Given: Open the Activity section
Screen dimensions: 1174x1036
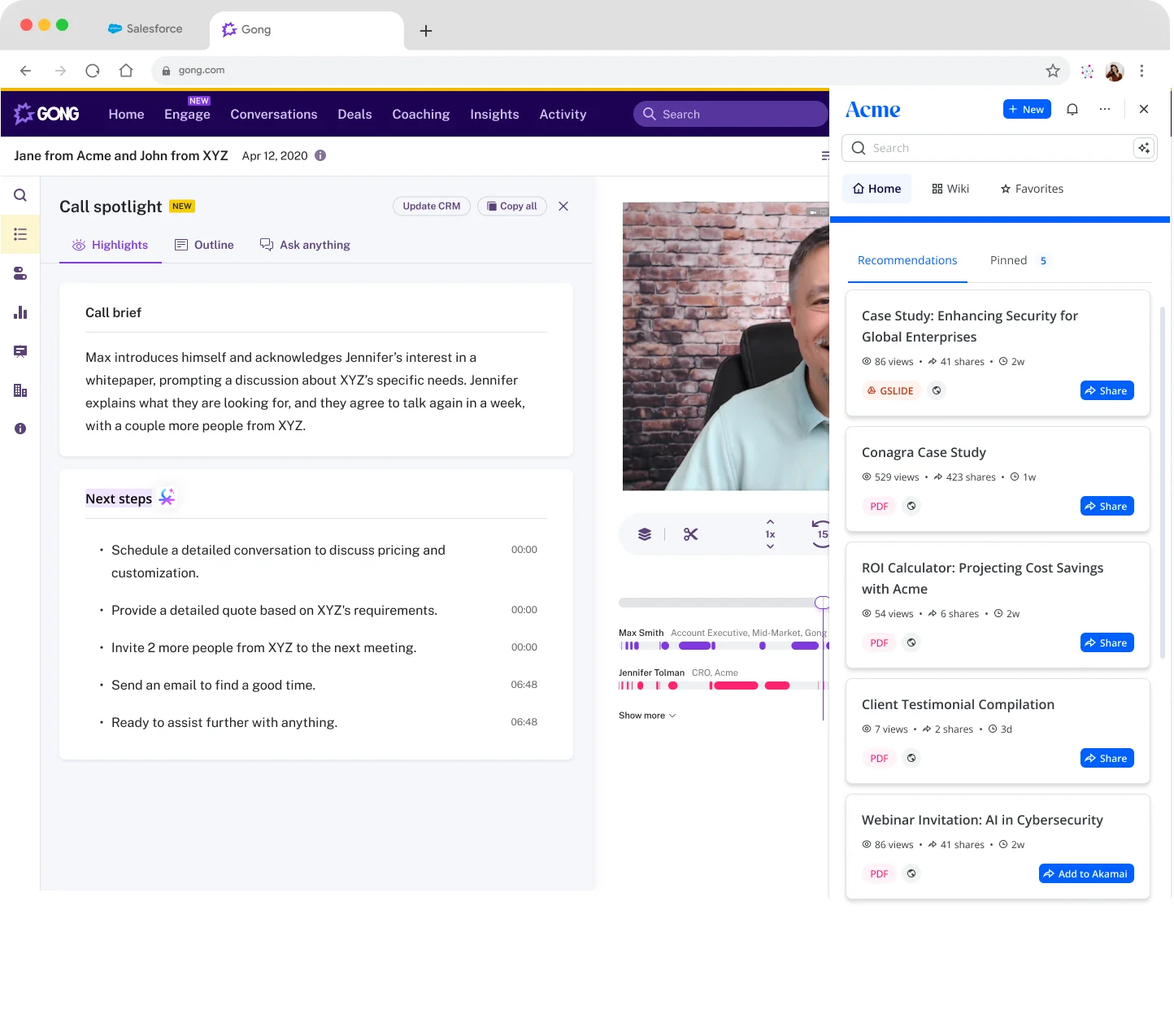Looking at the screenshot, I should (563, 114).
